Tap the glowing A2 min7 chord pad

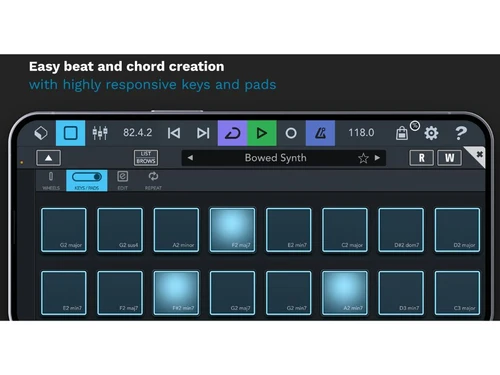click(345, 293)
